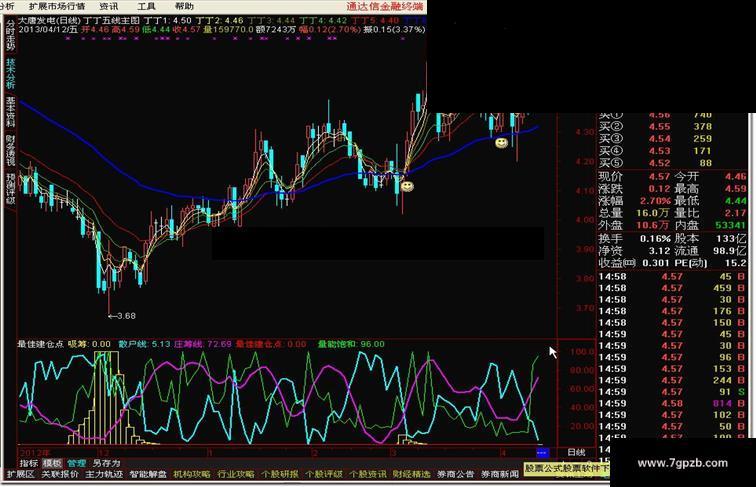The image size is (756, 487).
Task: Open the 扩展区 bottom tab
Action: coord(21,474)
